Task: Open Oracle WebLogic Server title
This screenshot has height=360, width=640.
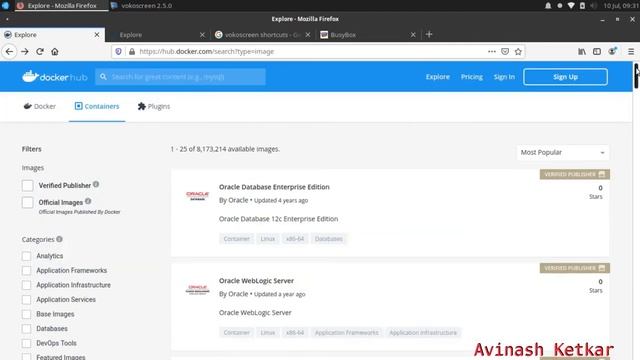Action: coord(256,281)
